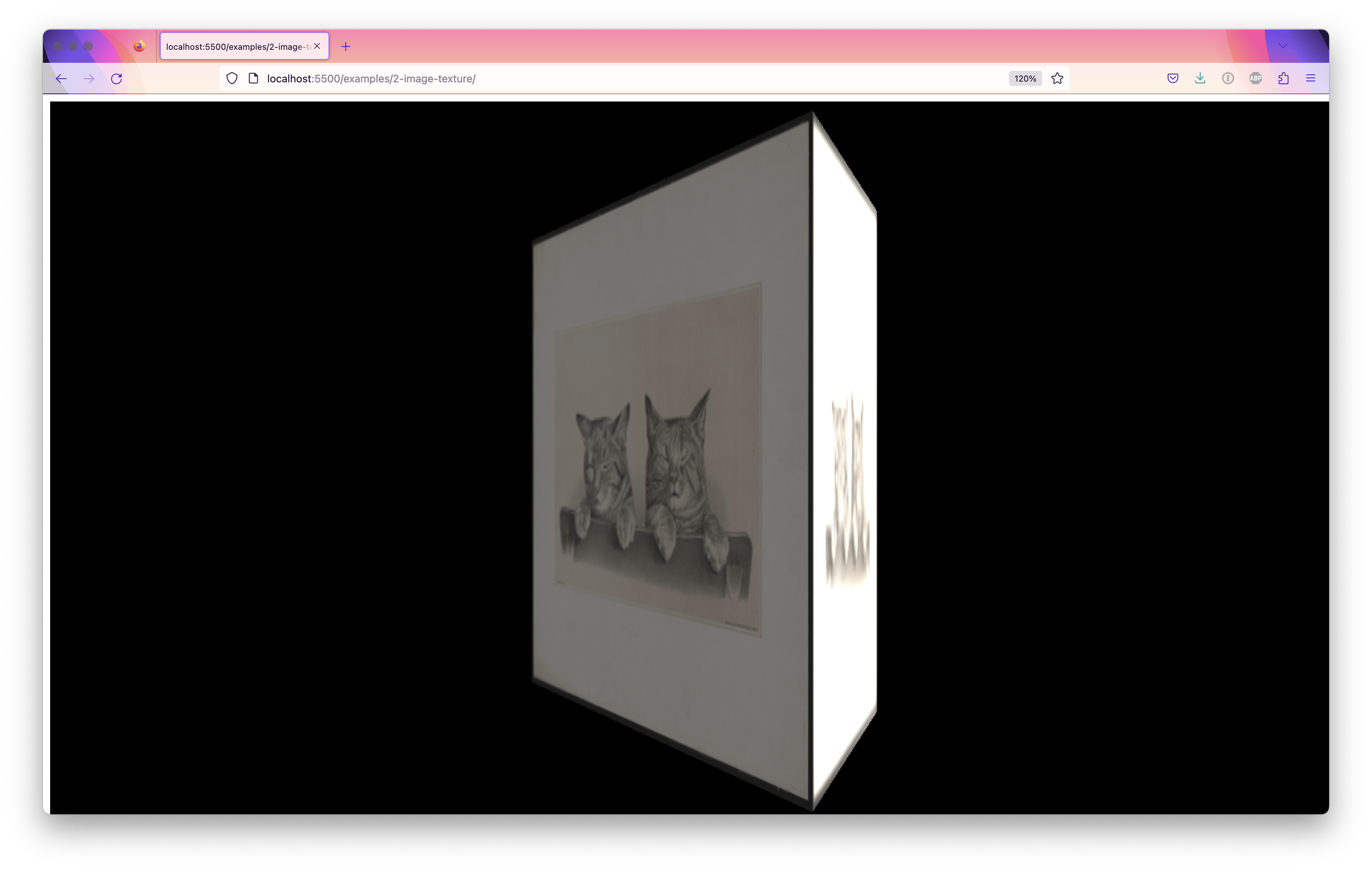Viewport: 1372px width, 871px height.
Task: Open the Downloads panel
Action: [1200, 79]
